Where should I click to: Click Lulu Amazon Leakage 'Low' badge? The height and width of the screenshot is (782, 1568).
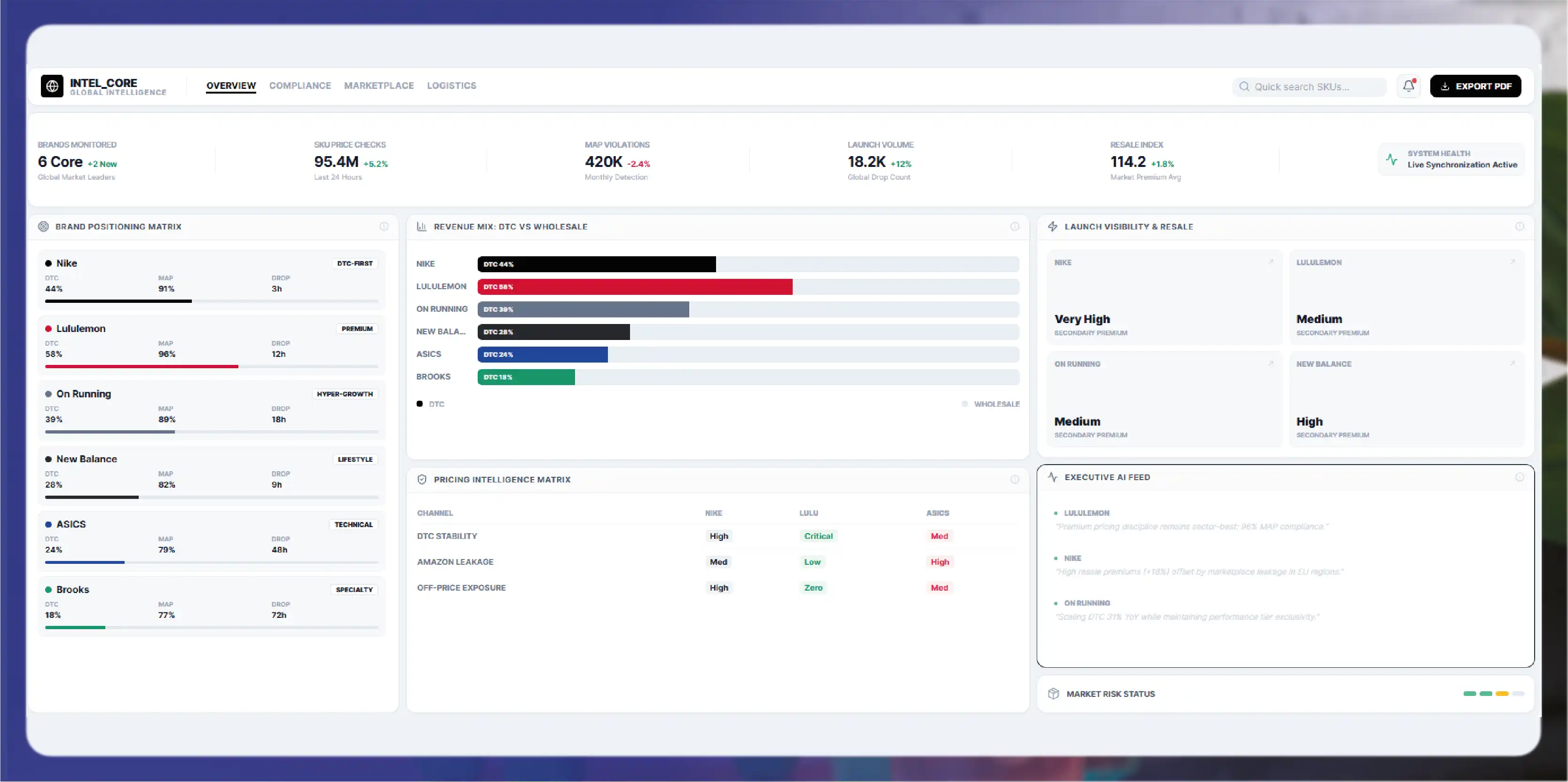pos(812,562)
